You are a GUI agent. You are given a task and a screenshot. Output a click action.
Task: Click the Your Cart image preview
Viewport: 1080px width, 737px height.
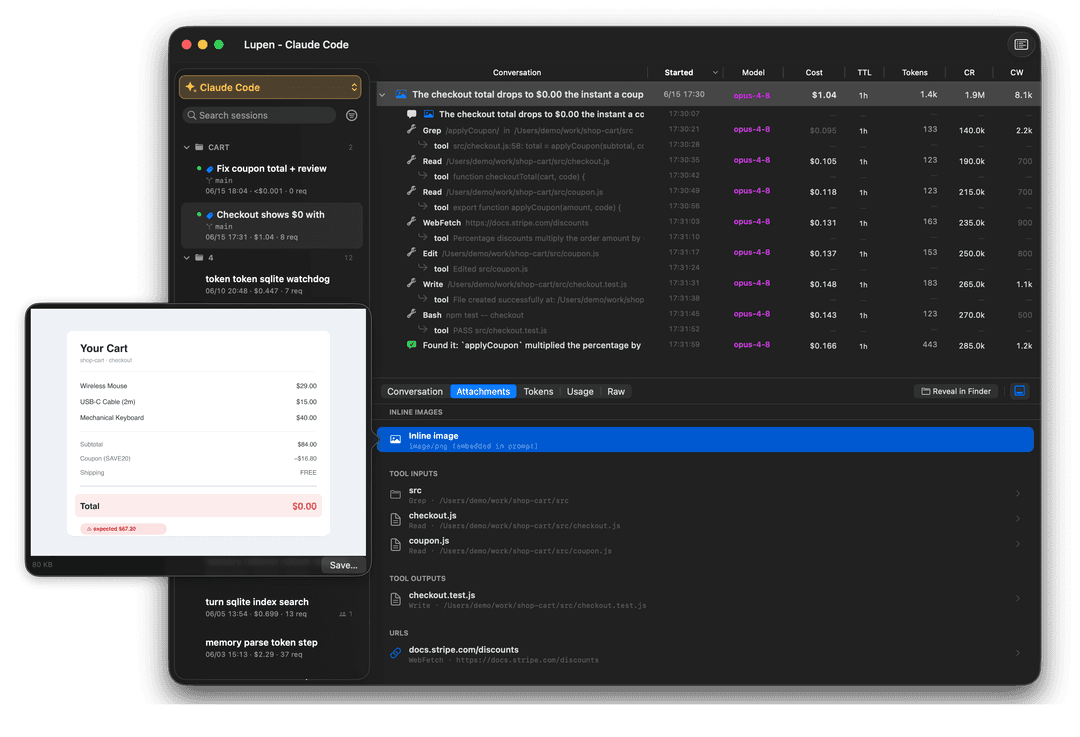coord(198,432)
